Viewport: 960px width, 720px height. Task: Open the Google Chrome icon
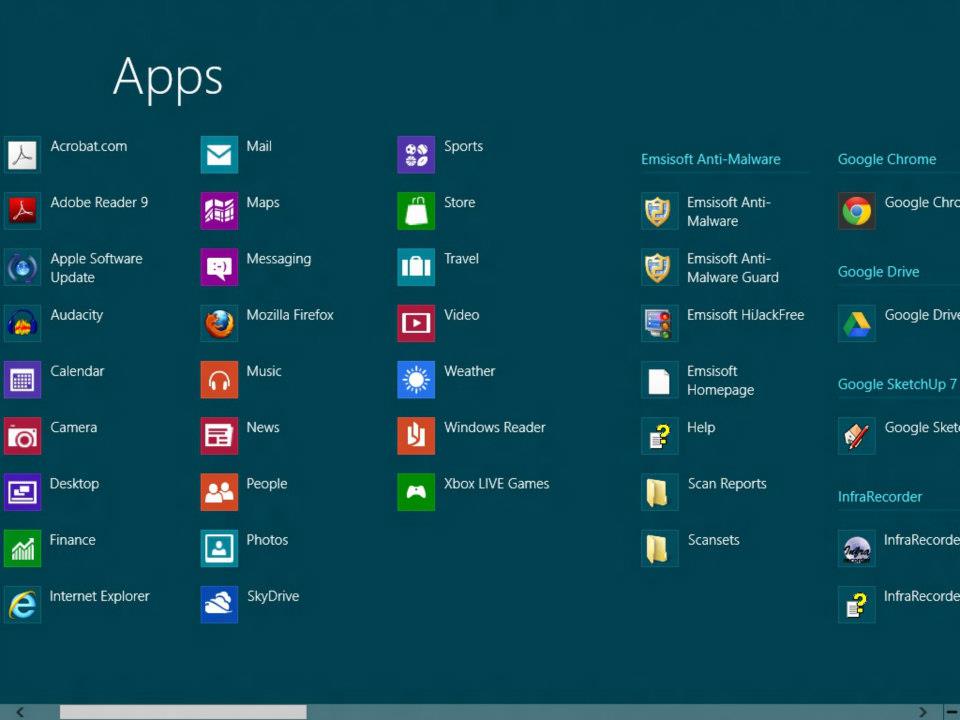tap(856, 211)
